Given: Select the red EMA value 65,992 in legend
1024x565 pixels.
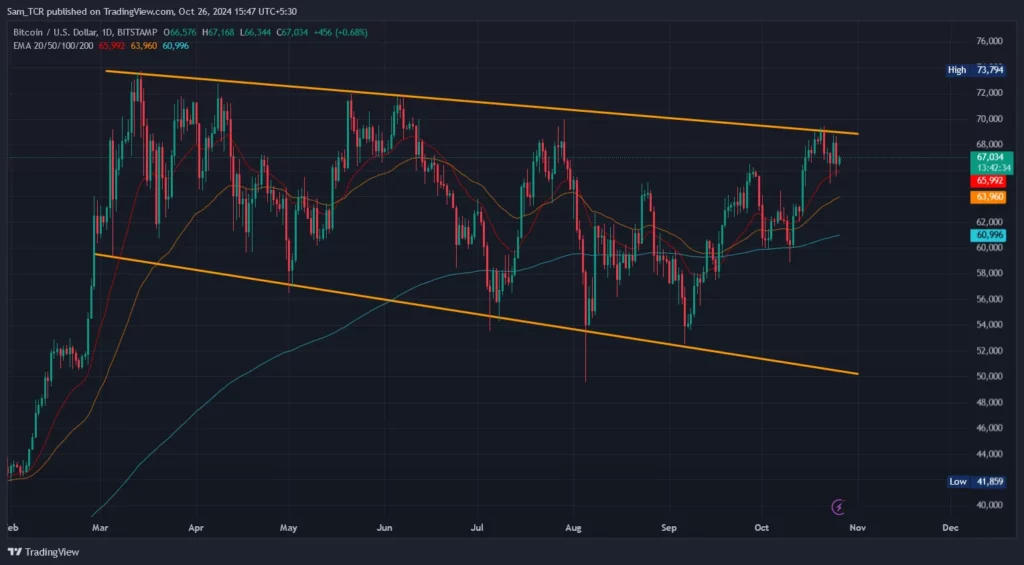Looking at the screenshot, I should pyautogui.click(x=112, y=46).
